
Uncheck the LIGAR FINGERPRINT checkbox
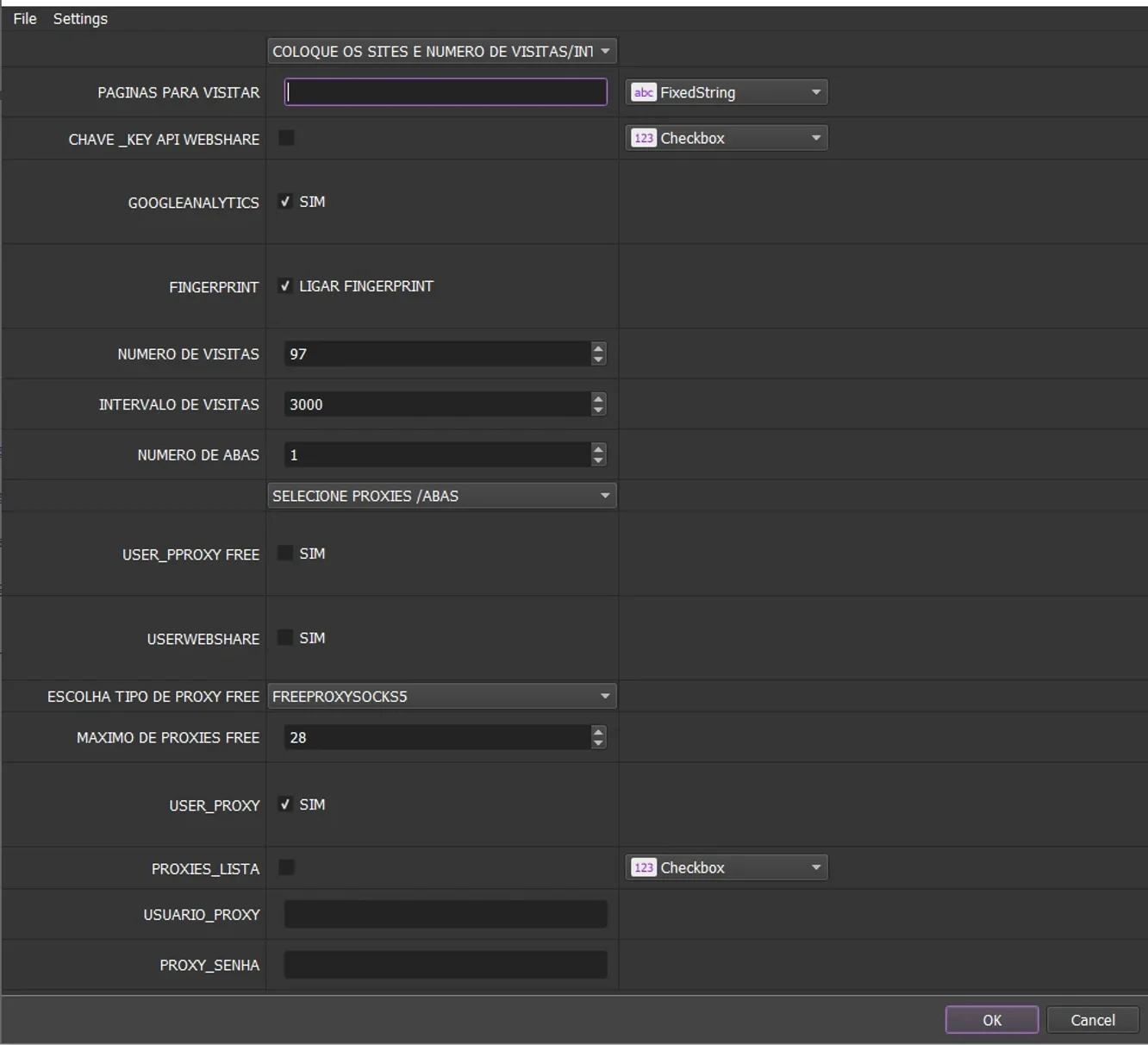coord(285,286)
